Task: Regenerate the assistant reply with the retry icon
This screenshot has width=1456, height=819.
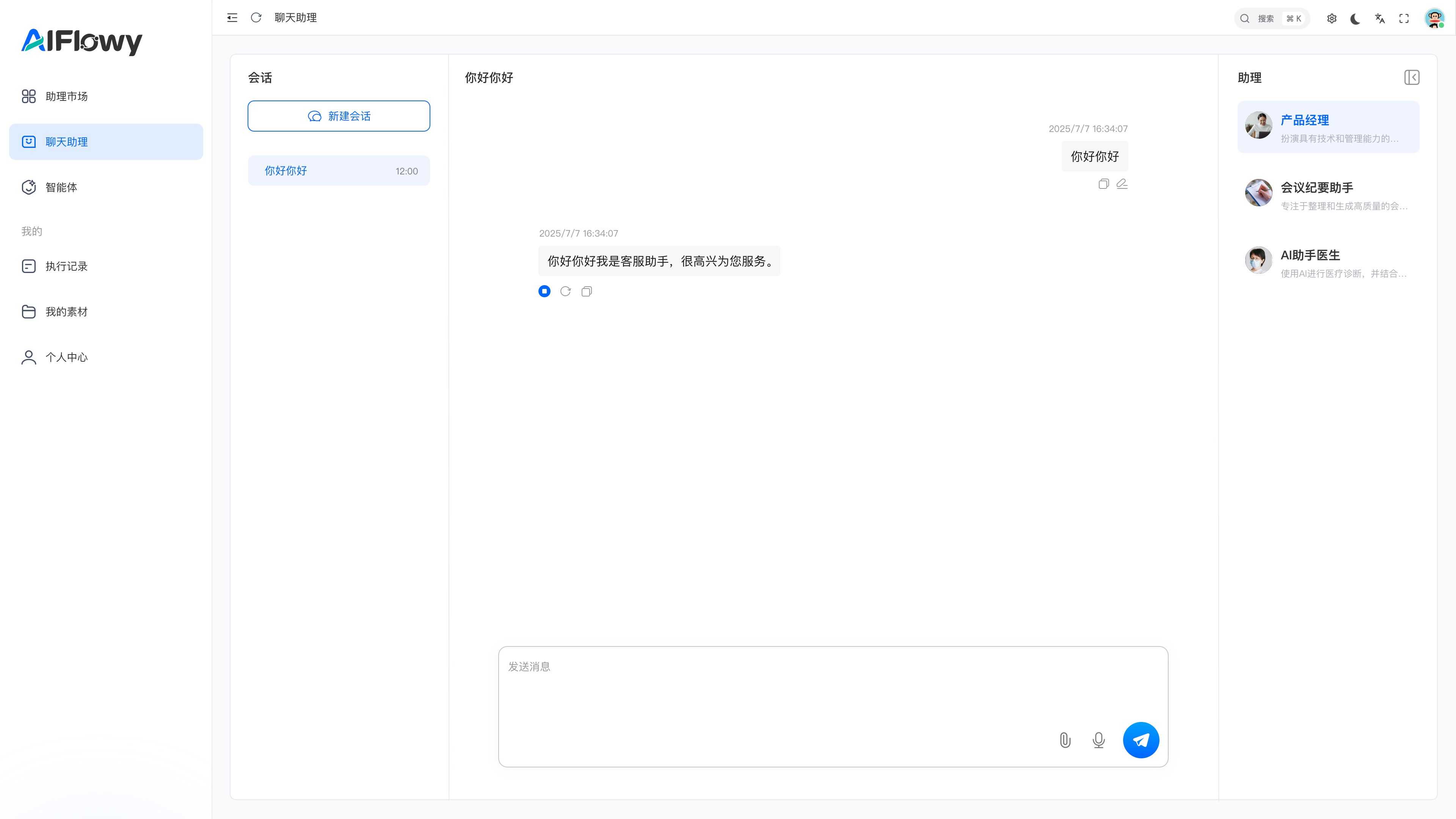Action: pyautogui.click(x=565, y=291)
